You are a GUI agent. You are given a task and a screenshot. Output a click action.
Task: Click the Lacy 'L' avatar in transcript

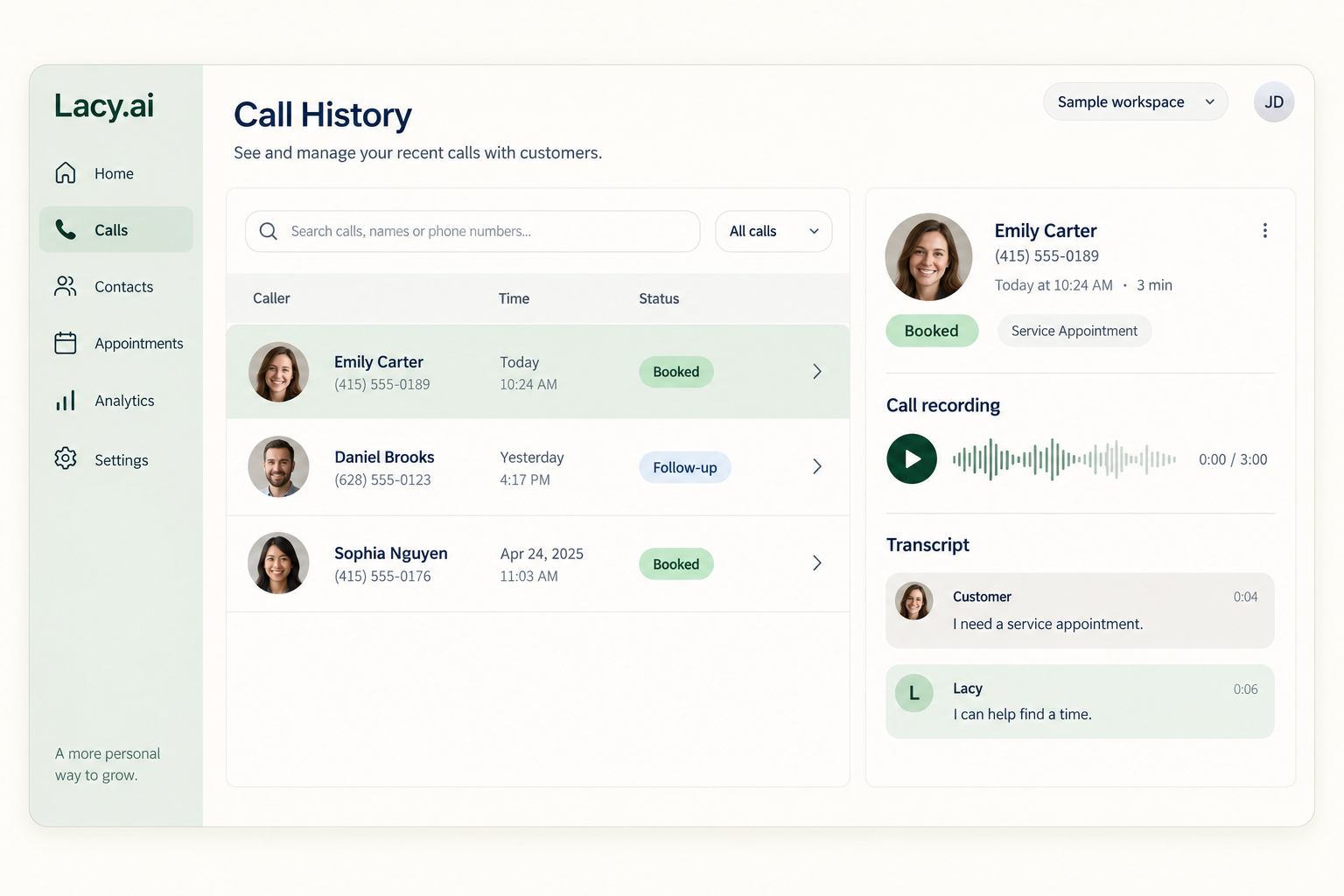(x=914, y=693)
